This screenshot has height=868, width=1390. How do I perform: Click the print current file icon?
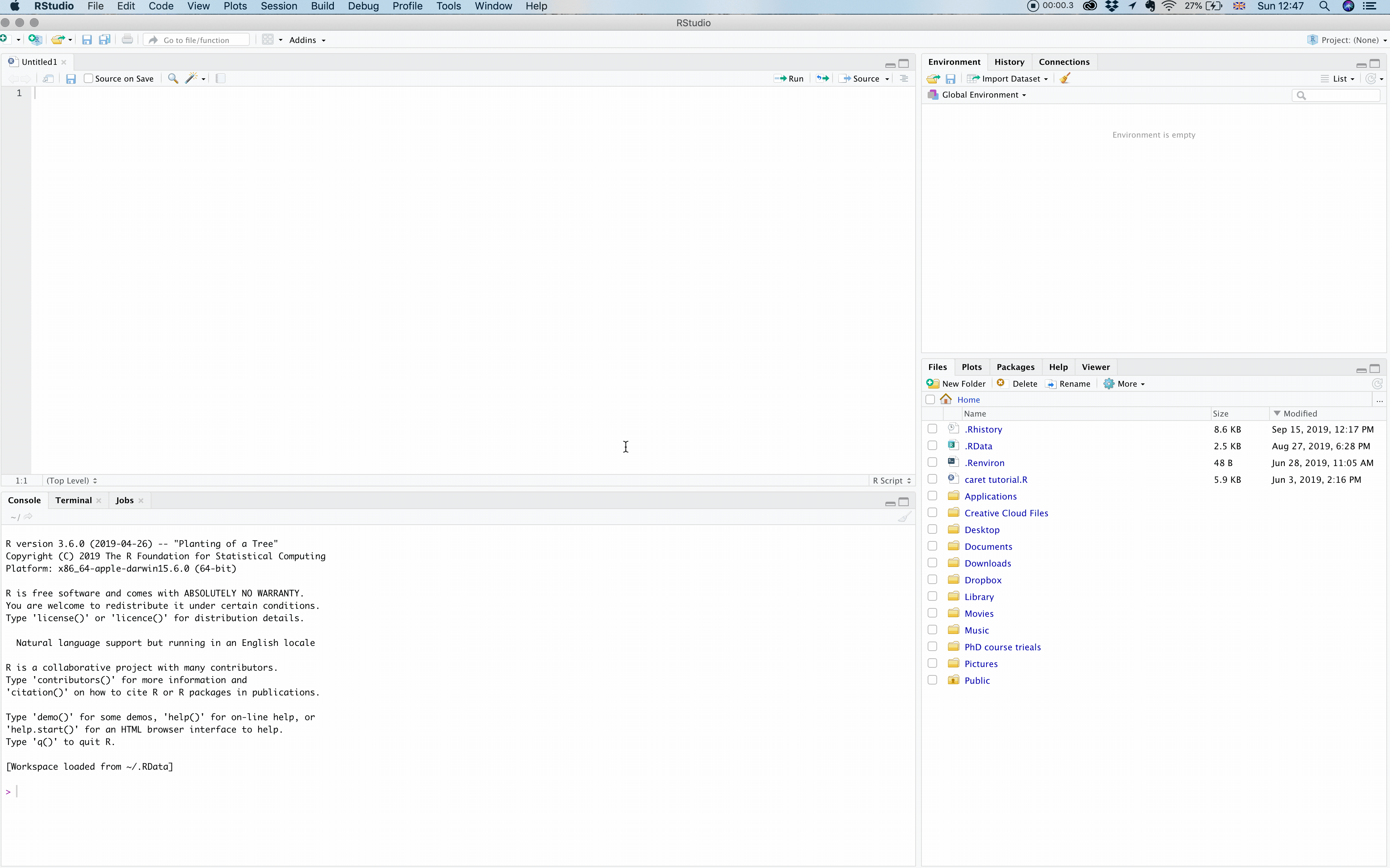tap(127, 40)
